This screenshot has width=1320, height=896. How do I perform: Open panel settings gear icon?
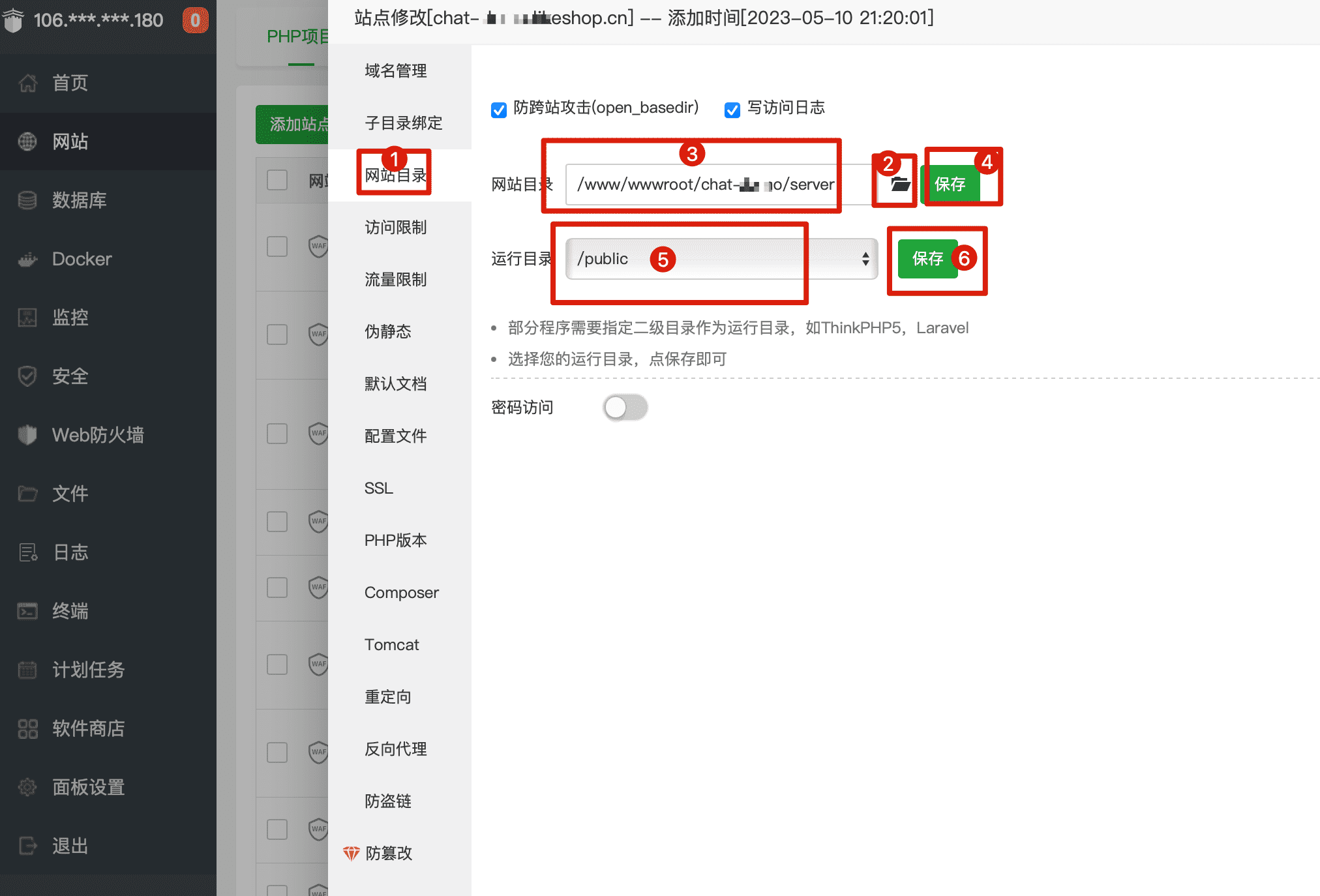(27, 787)
